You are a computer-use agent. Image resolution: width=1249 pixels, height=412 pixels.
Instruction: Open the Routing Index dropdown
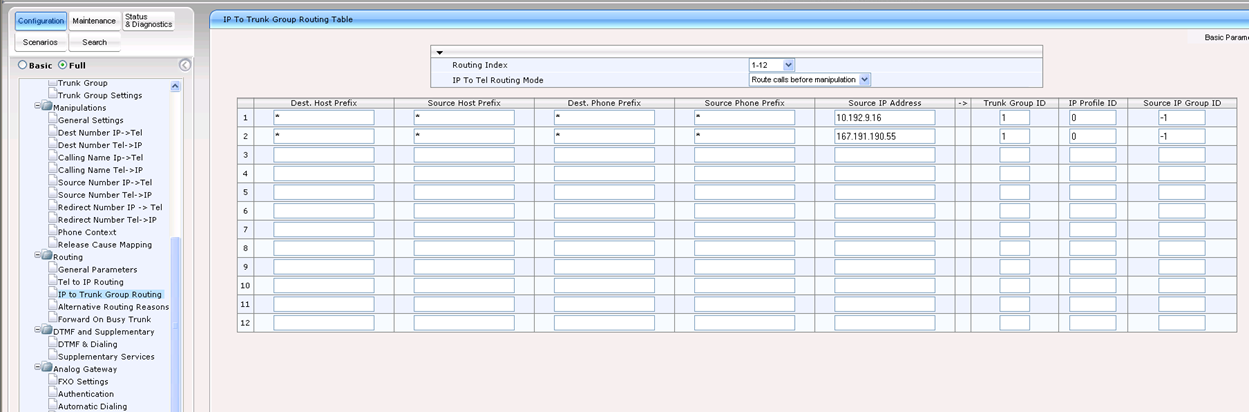[771, 64]
